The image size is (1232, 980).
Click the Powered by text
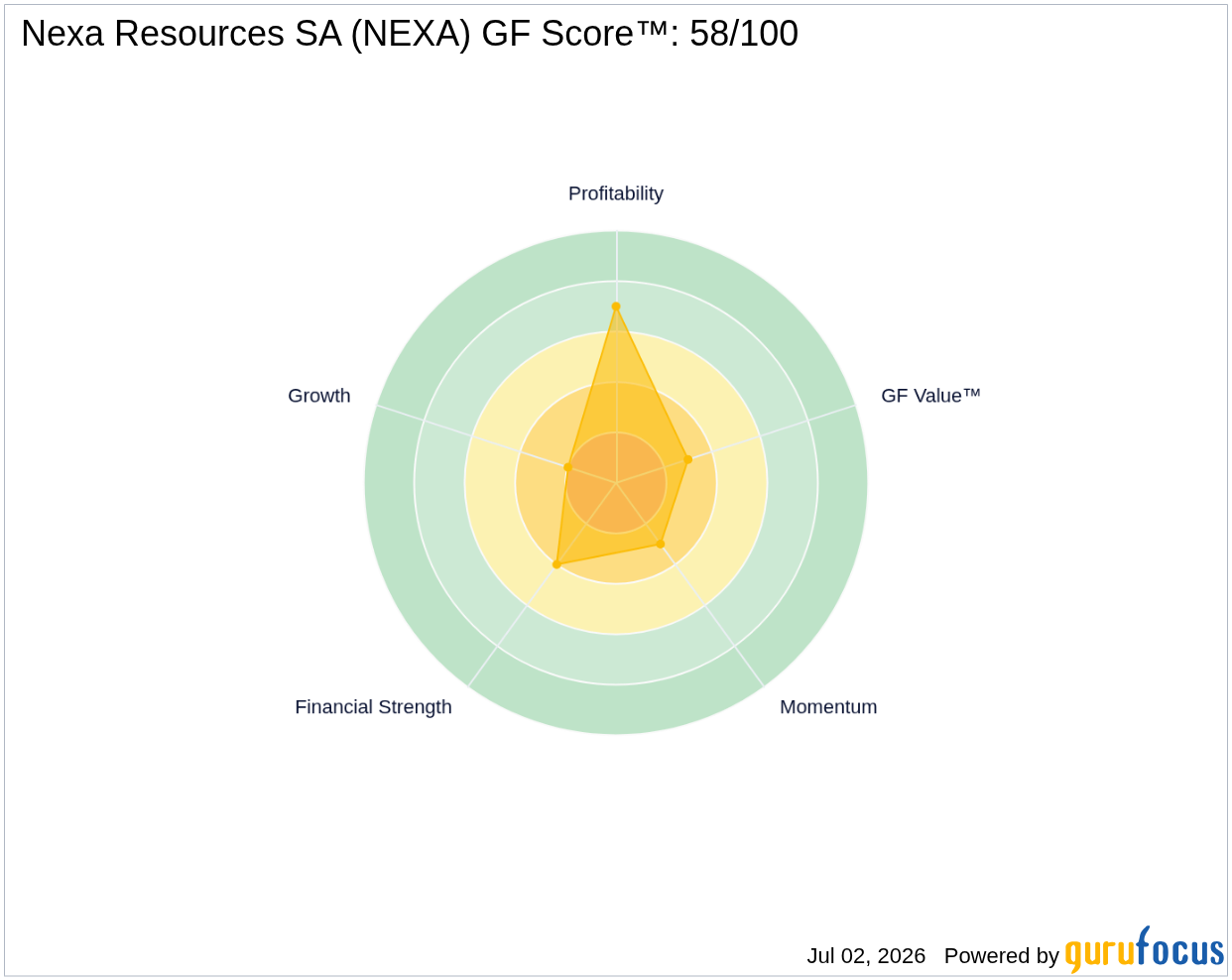click(x=1001, y=956)
